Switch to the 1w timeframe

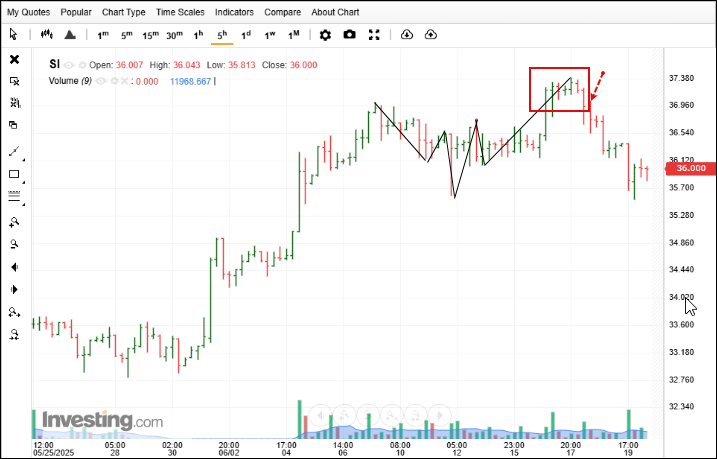click(270, 35)
